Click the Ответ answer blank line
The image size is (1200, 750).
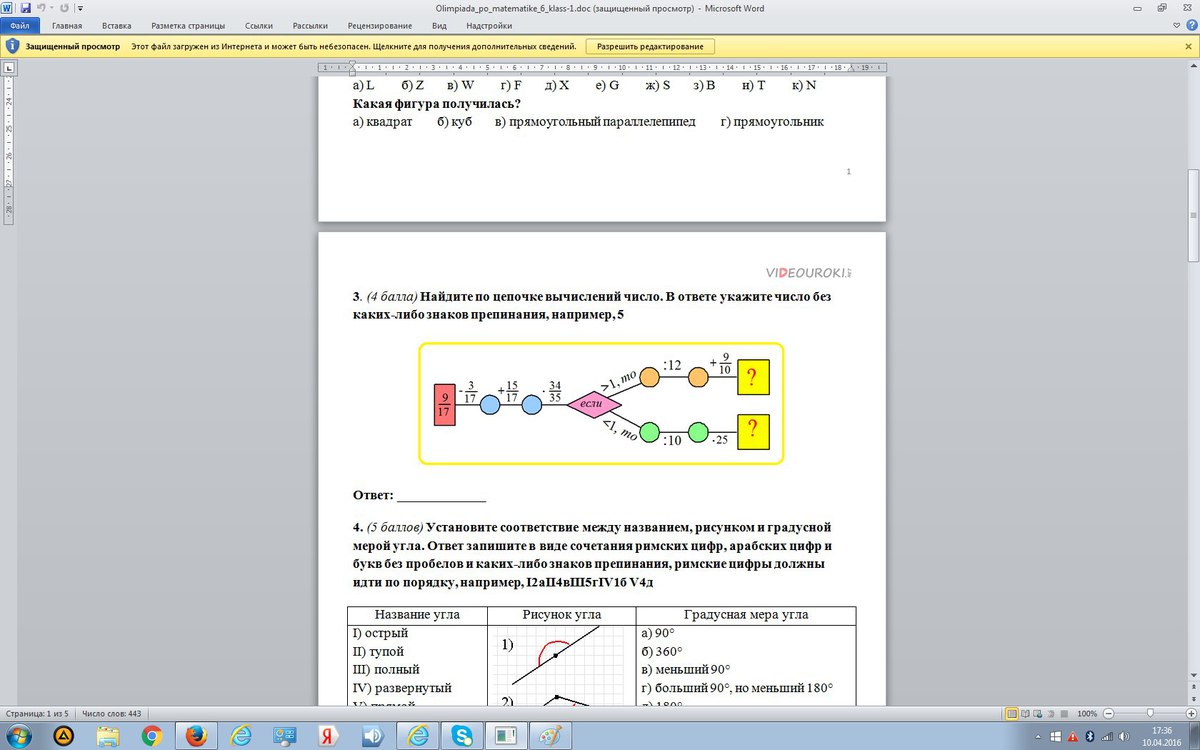(441, 495)
